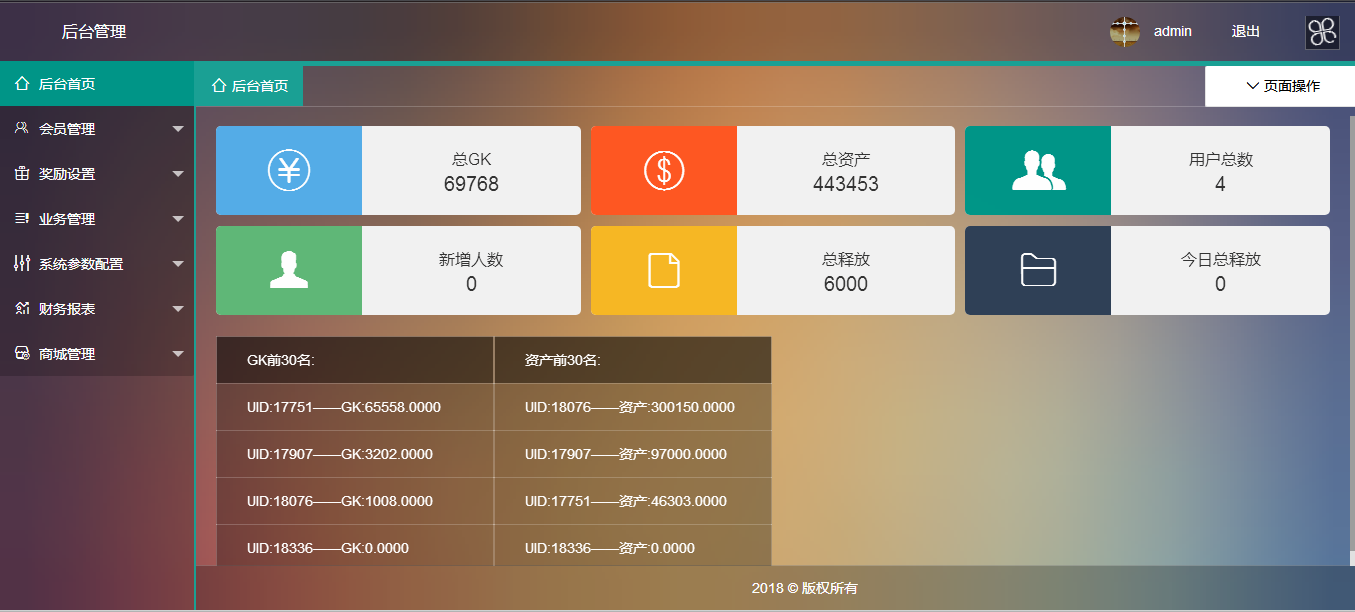Expand the 奖励设置 menu arrow

click(x=178, y=174)
